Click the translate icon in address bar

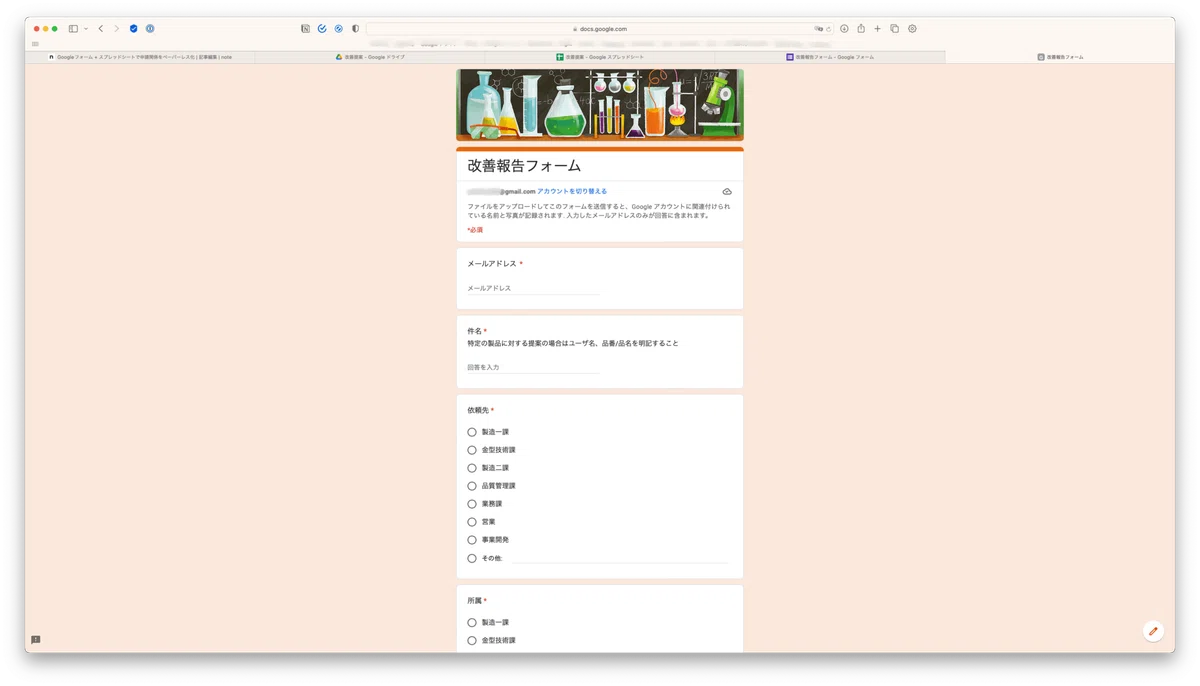(x=819, y=29)
